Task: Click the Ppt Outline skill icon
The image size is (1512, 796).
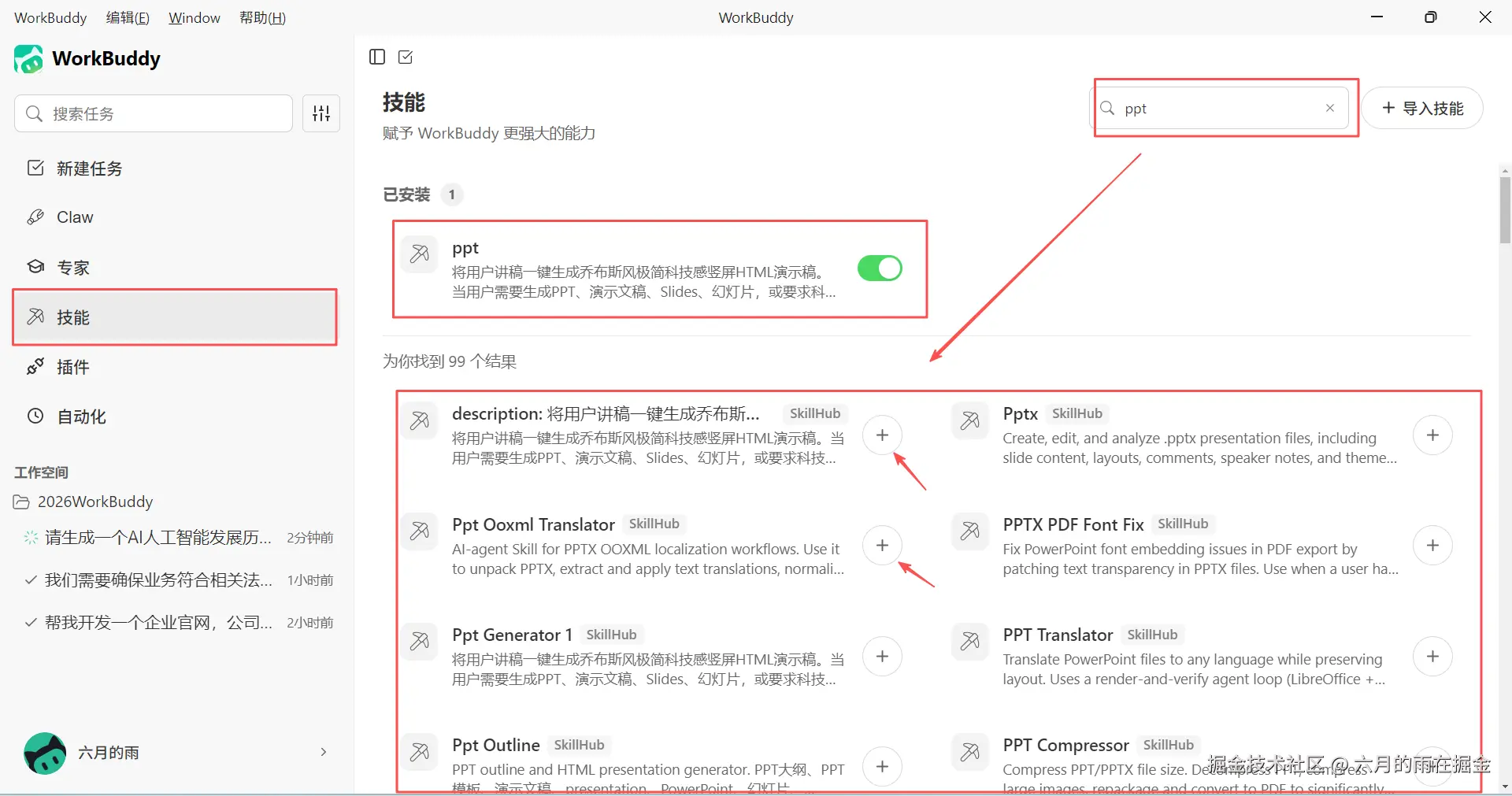Action: point(420,752)
